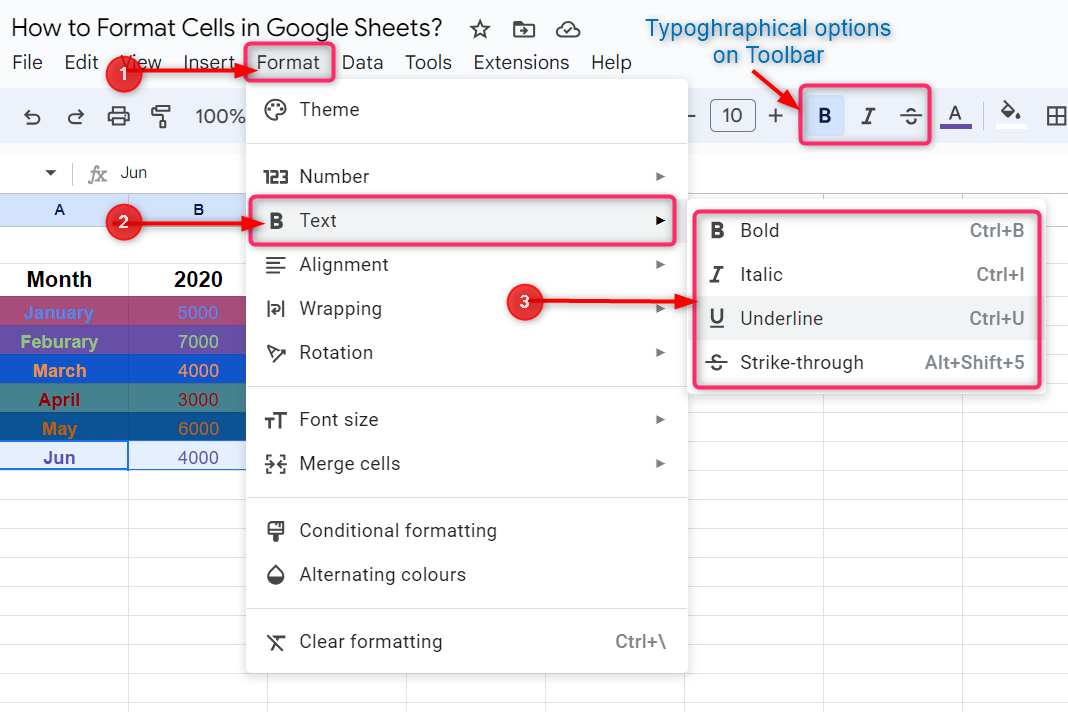Click the Redo arrow icon
Image resolution: width=1068 pixels, height=712 pixels.
pyautogui.click(x=76, y=117)
